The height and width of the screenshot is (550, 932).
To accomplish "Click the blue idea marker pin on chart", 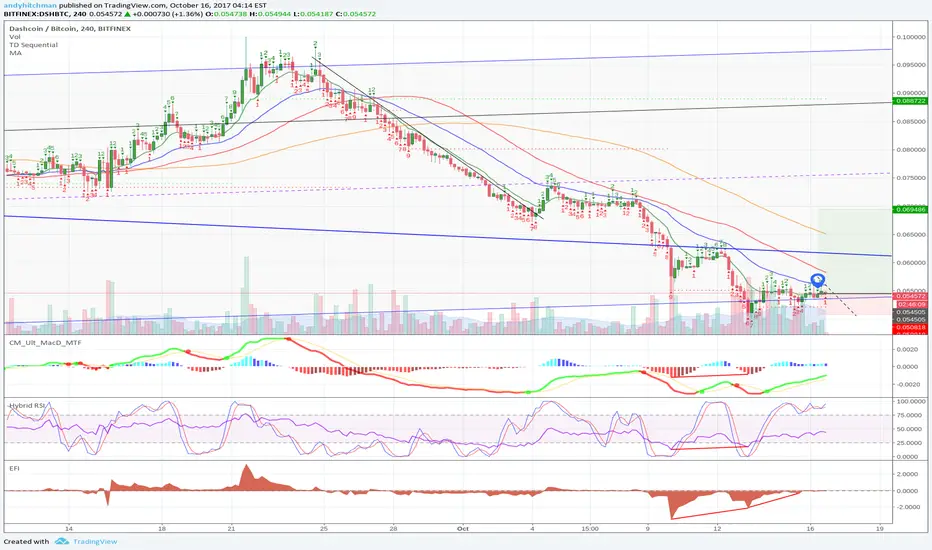I will tap(818, 281).
